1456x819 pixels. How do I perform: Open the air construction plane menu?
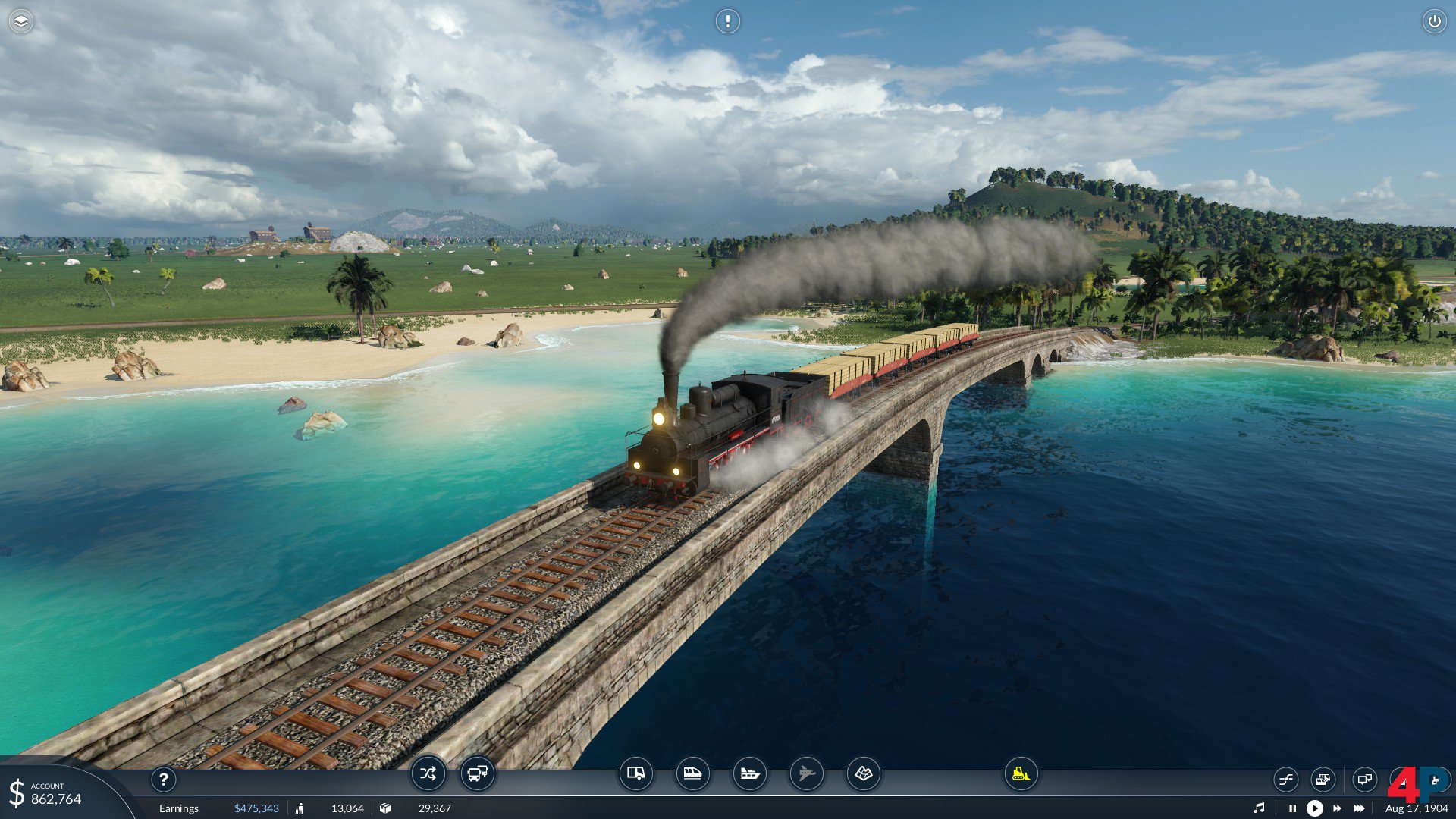806,774
